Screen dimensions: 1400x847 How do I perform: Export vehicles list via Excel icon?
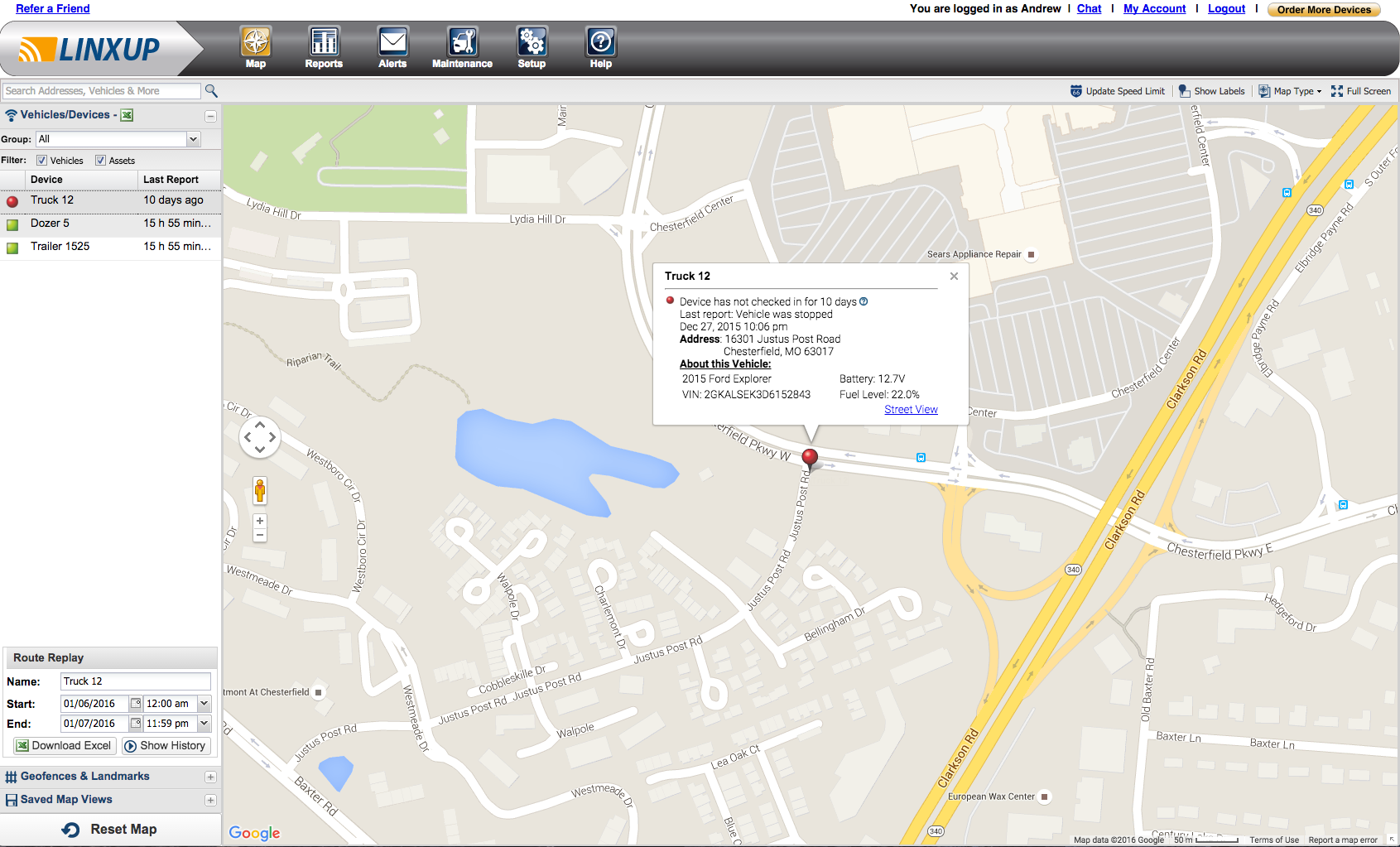pos(127,115)
